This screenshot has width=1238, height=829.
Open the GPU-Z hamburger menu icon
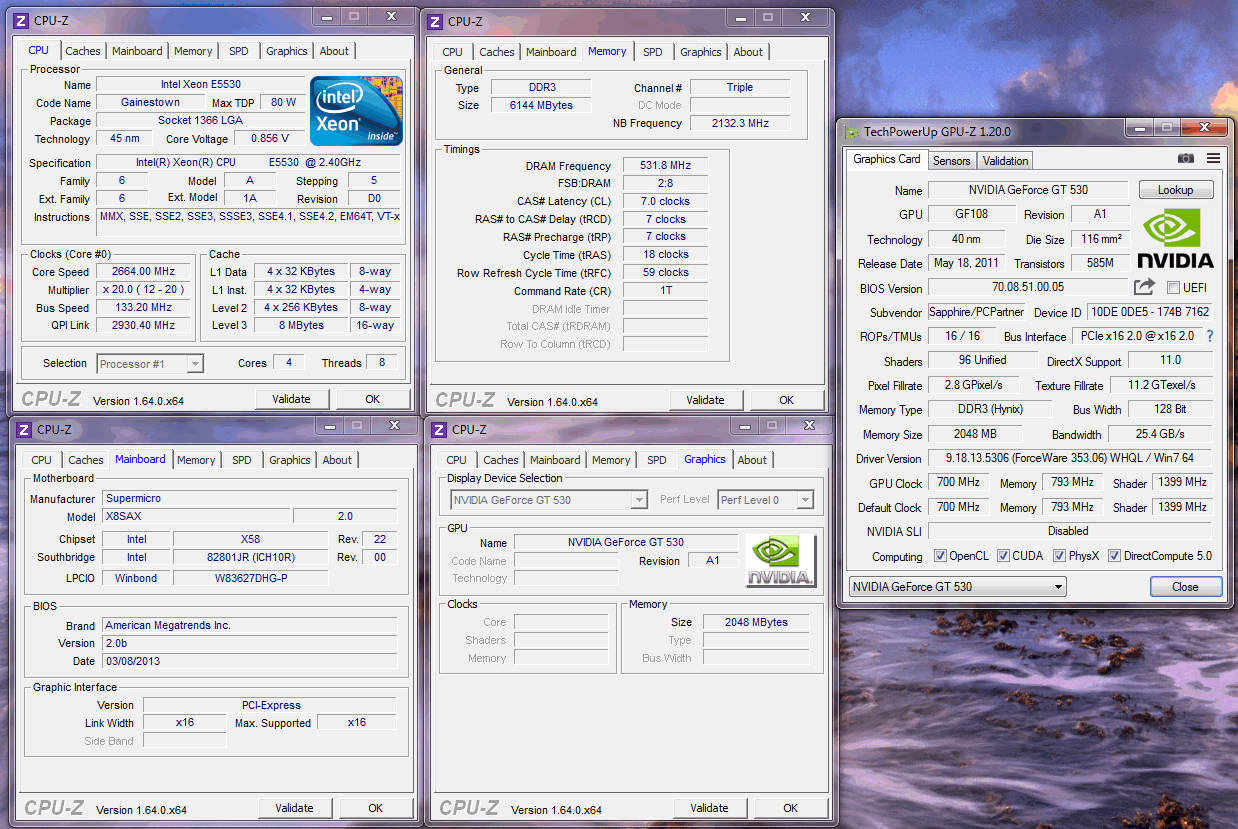[x=1213, y=159]
